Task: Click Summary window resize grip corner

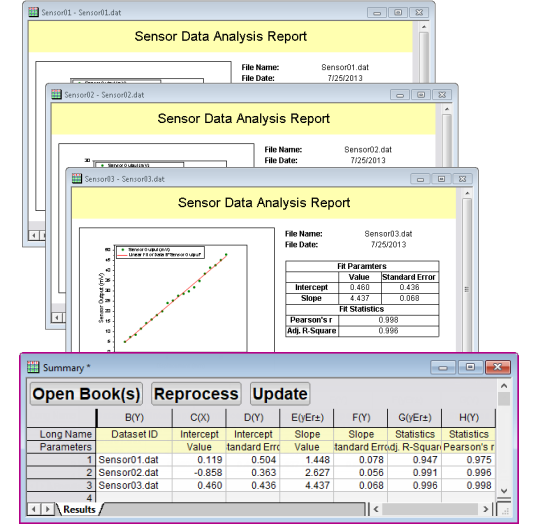Action: coord(504,510)
